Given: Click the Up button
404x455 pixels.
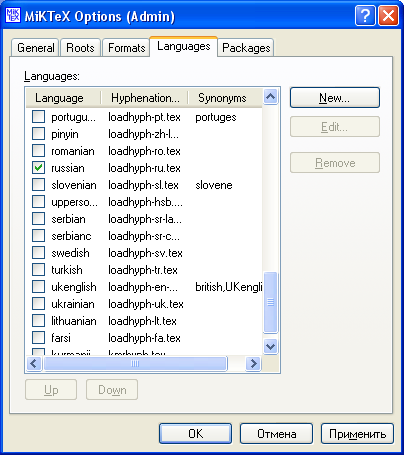Looking at the screenshot, I should pyautogui.click(x=51, y=390).
